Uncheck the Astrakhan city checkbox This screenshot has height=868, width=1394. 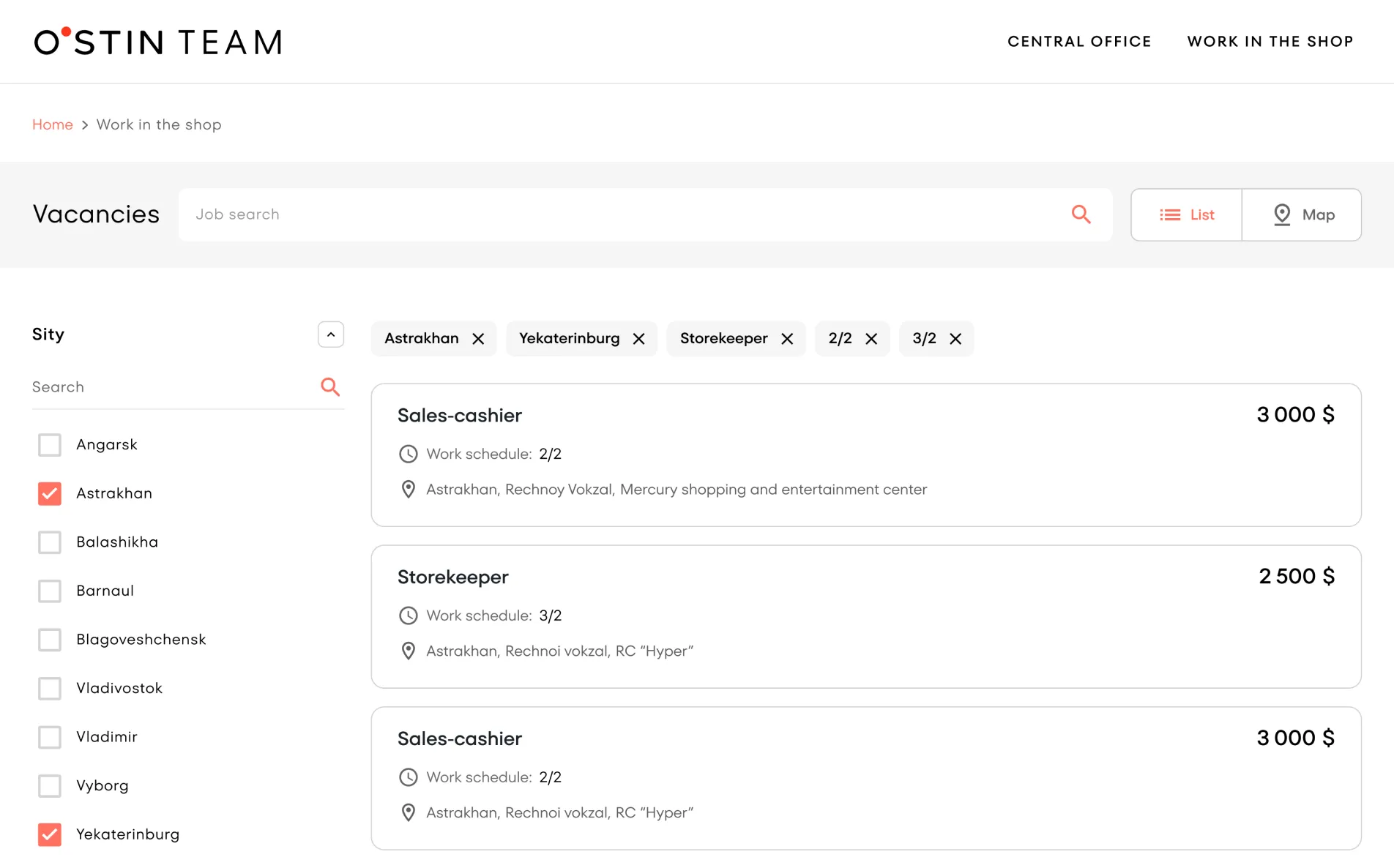pyautogui.click(x=50, y=493)
